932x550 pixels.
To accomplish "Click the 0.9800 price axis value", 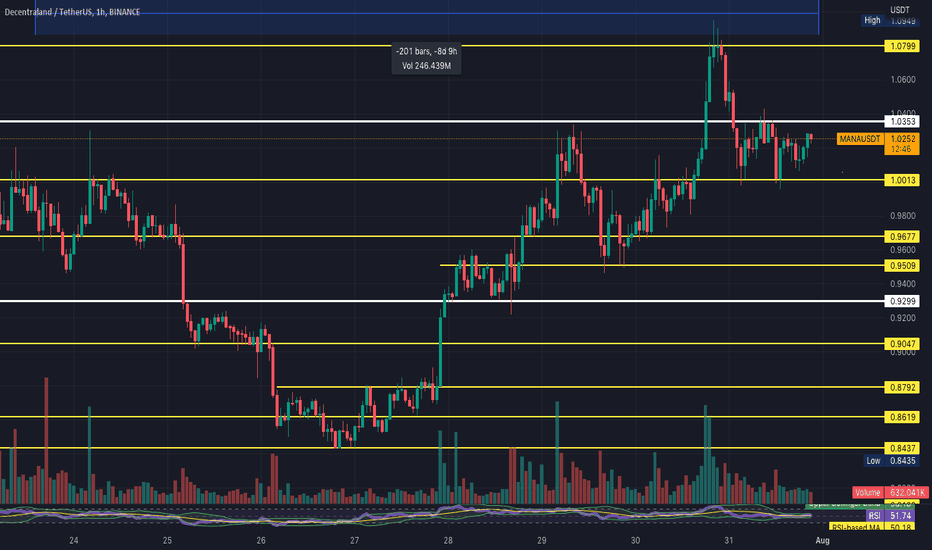I will 902,216.
